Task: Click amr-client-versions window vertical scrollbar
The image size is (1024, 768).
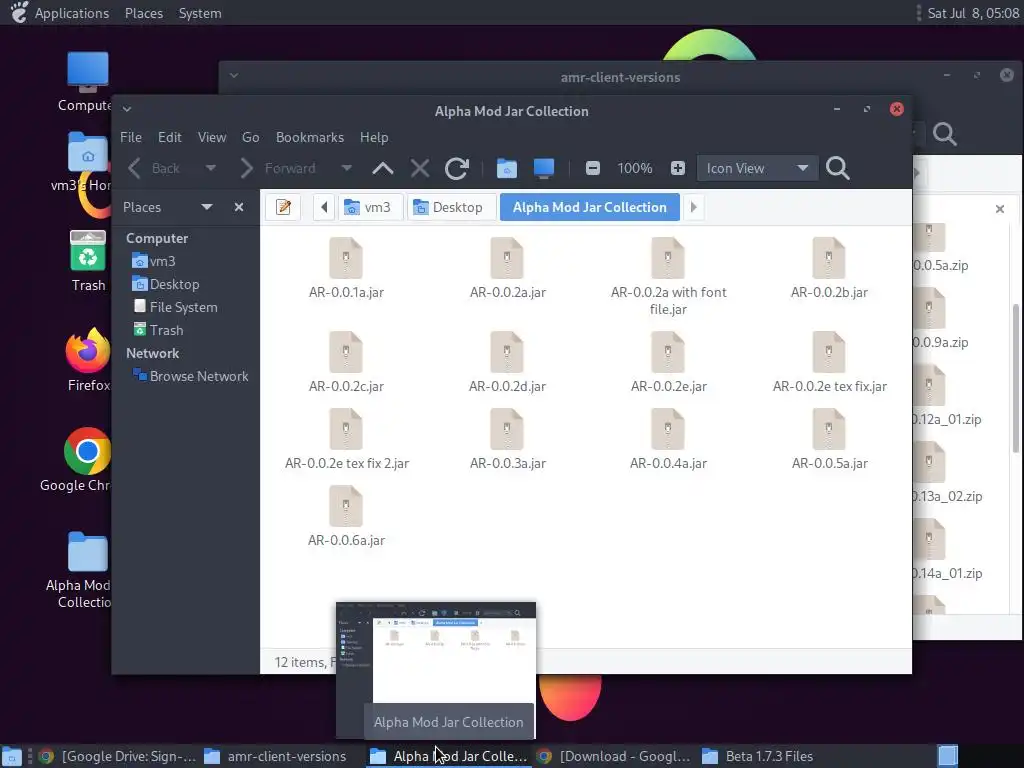Action: (1016, 379)
